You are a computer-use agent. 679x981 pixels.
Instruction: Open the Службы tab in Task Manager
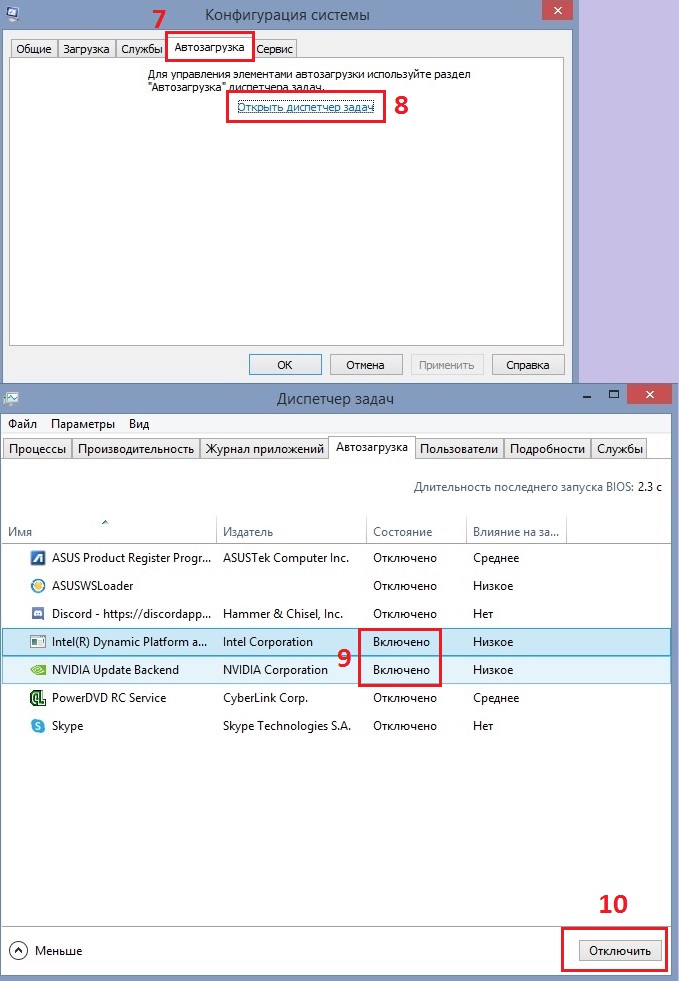620,449
